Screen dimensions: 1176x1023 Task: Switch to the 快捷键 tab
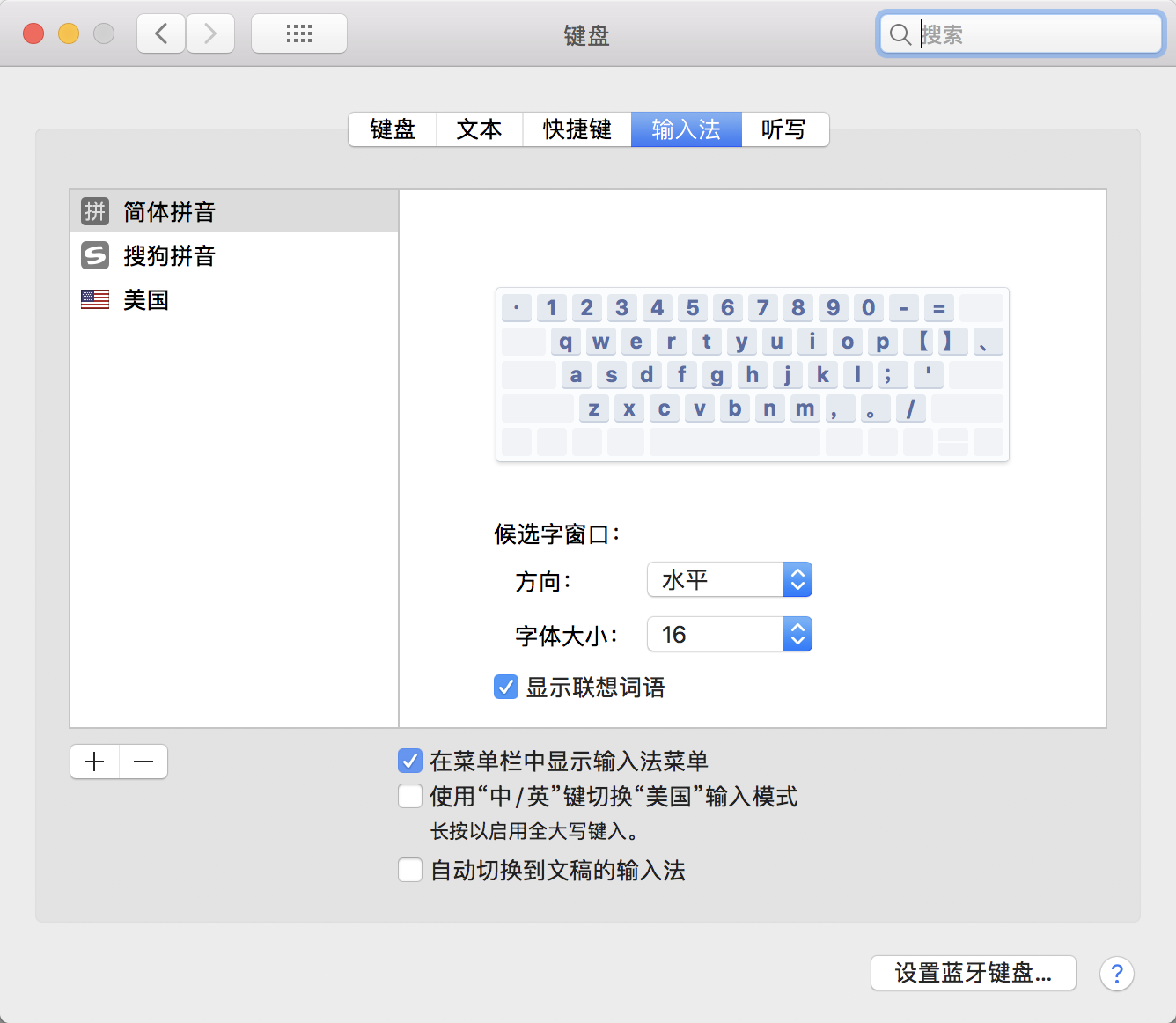click(x=577, y=129)
